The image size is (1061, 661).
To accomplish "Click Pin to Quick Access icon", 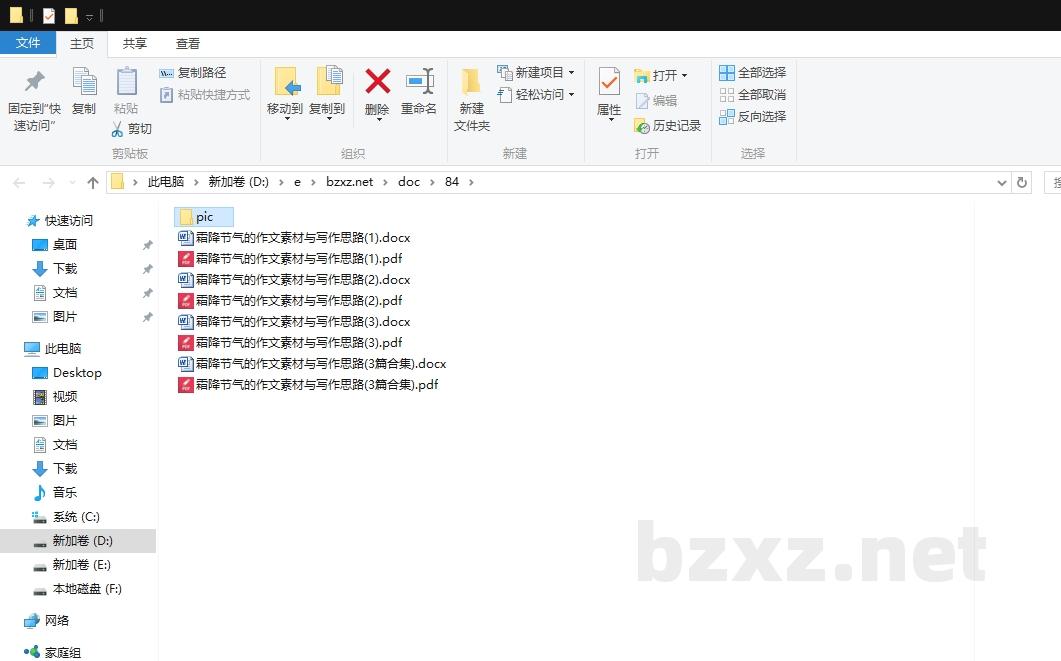I will click(x=34, y=82).
